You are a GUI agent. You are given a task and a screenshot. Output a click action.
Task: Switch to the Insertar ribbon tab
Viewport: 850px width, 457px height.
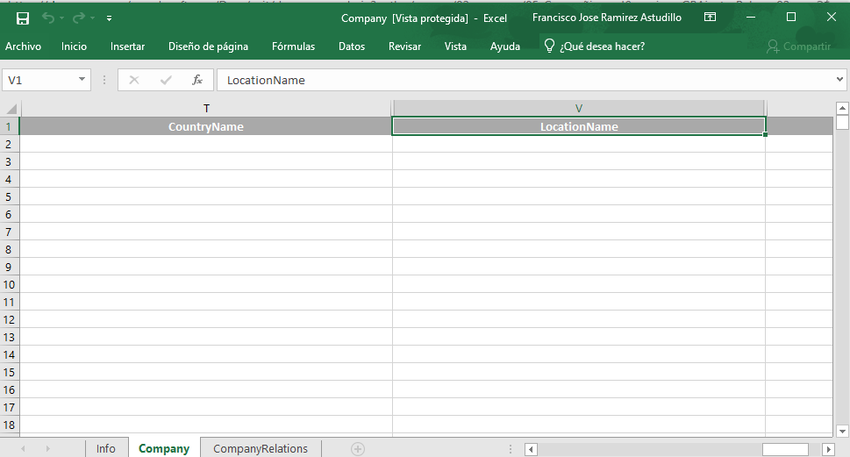127,46
